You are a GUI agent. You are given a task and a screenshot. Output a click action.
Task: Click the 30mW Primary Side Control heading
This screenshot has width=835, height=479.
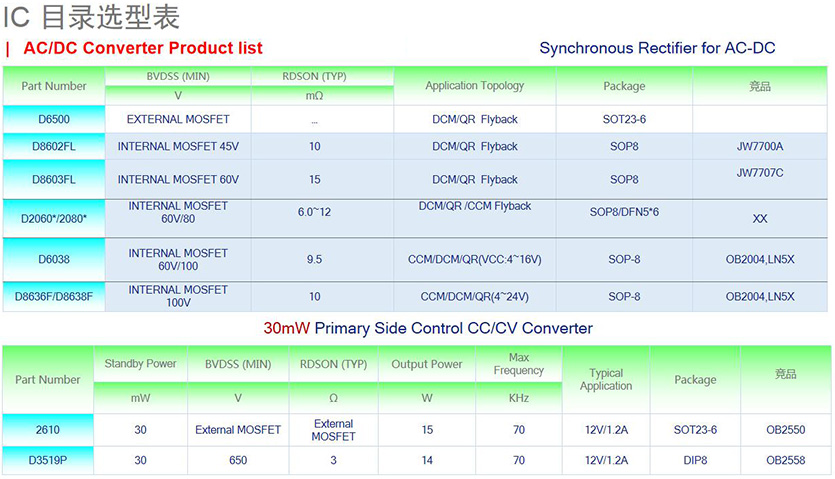pyautogui.click(x=428, y=328)
